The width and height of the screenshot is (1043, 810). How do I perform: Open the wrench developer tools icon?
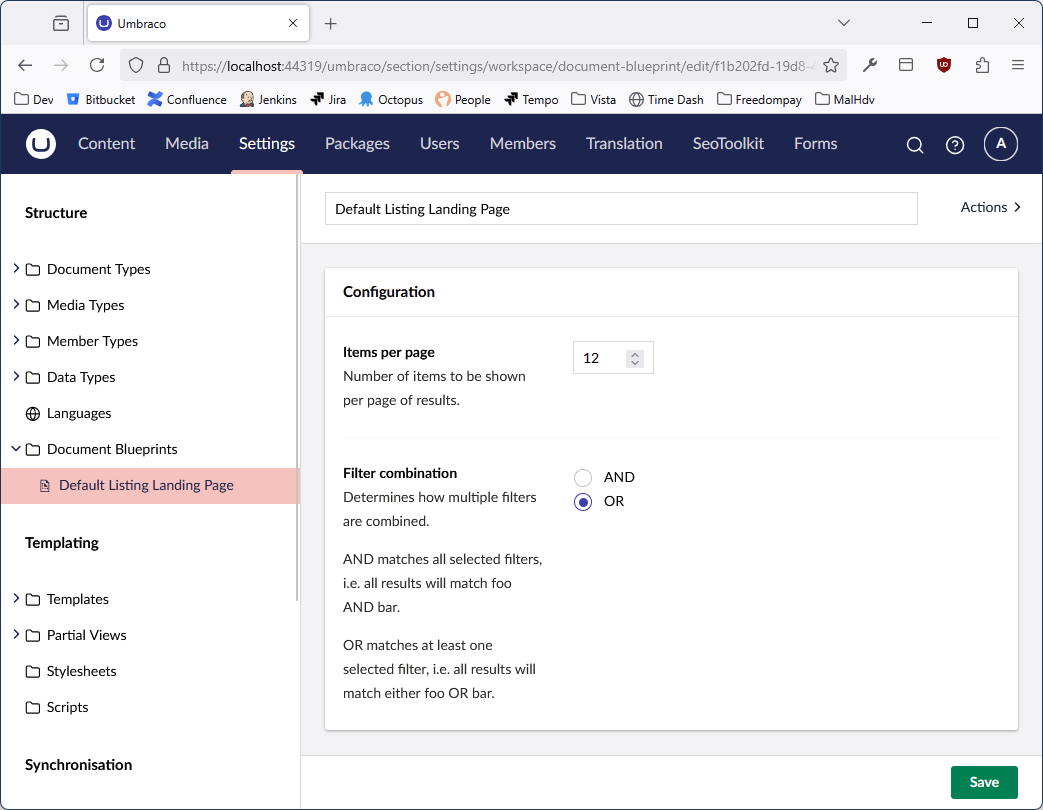click(869, 65)
